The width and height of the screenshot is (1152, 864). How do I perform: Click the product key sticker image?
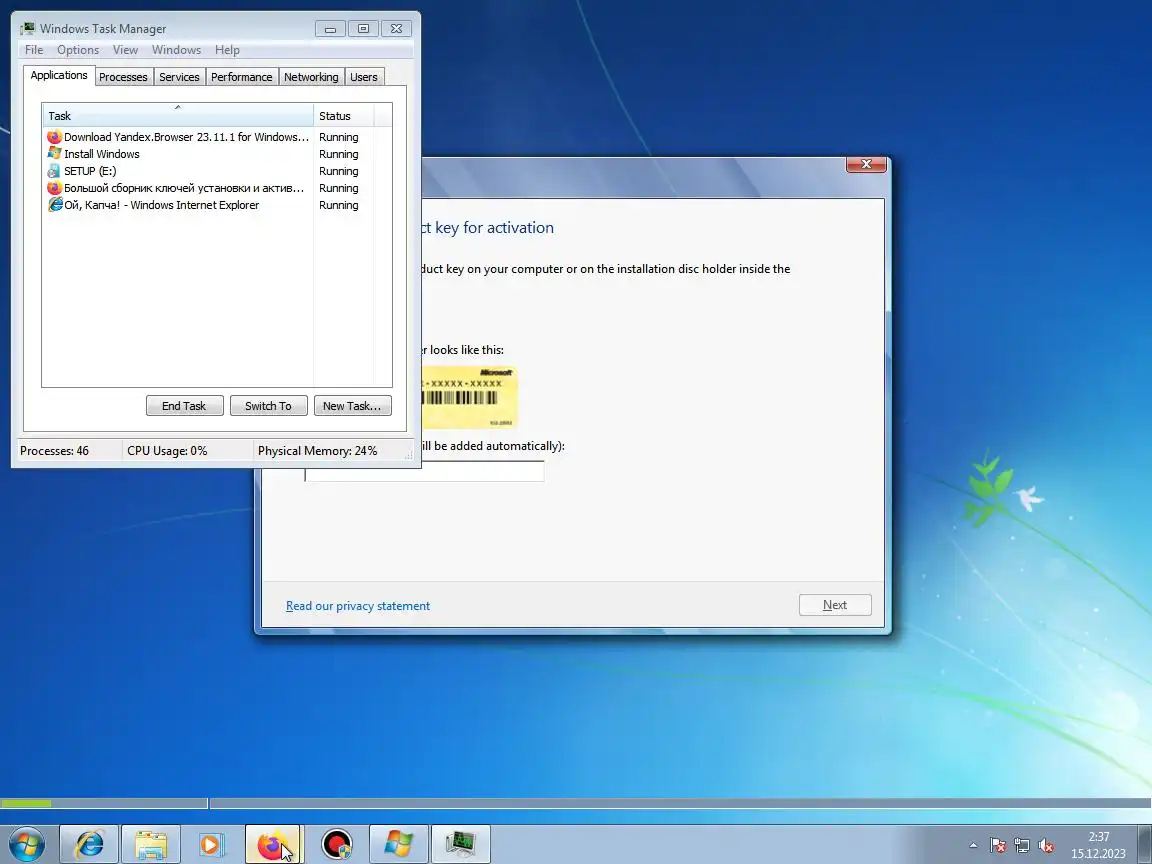click(469, 397)
